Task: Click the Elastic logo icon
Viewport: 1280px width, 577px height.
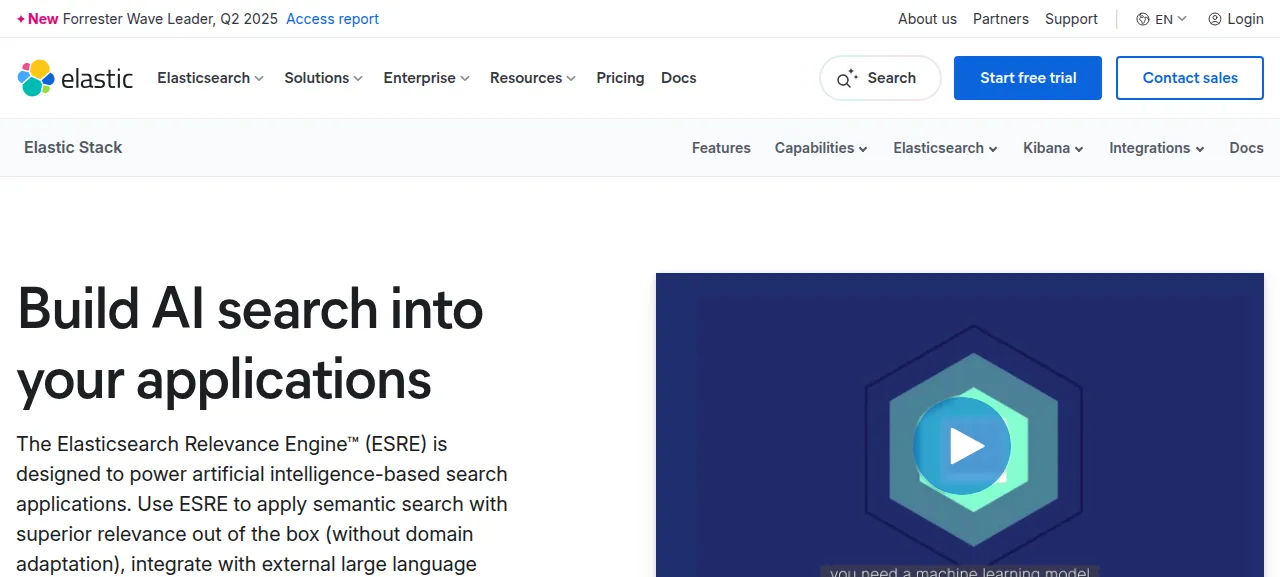Action: 36,78
